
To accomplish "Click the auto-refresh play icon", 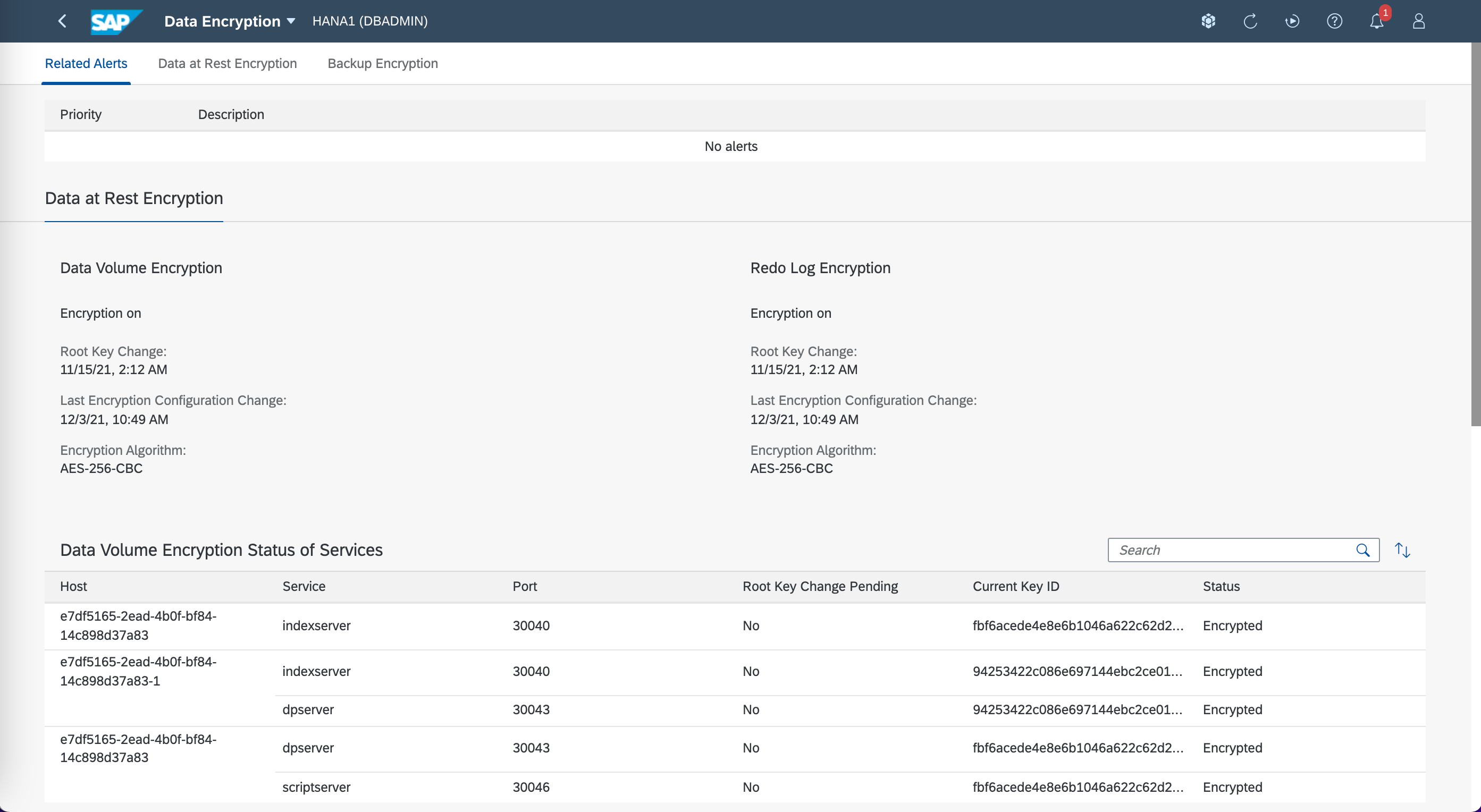I will pyautogui.click(x=1292, y=21).
